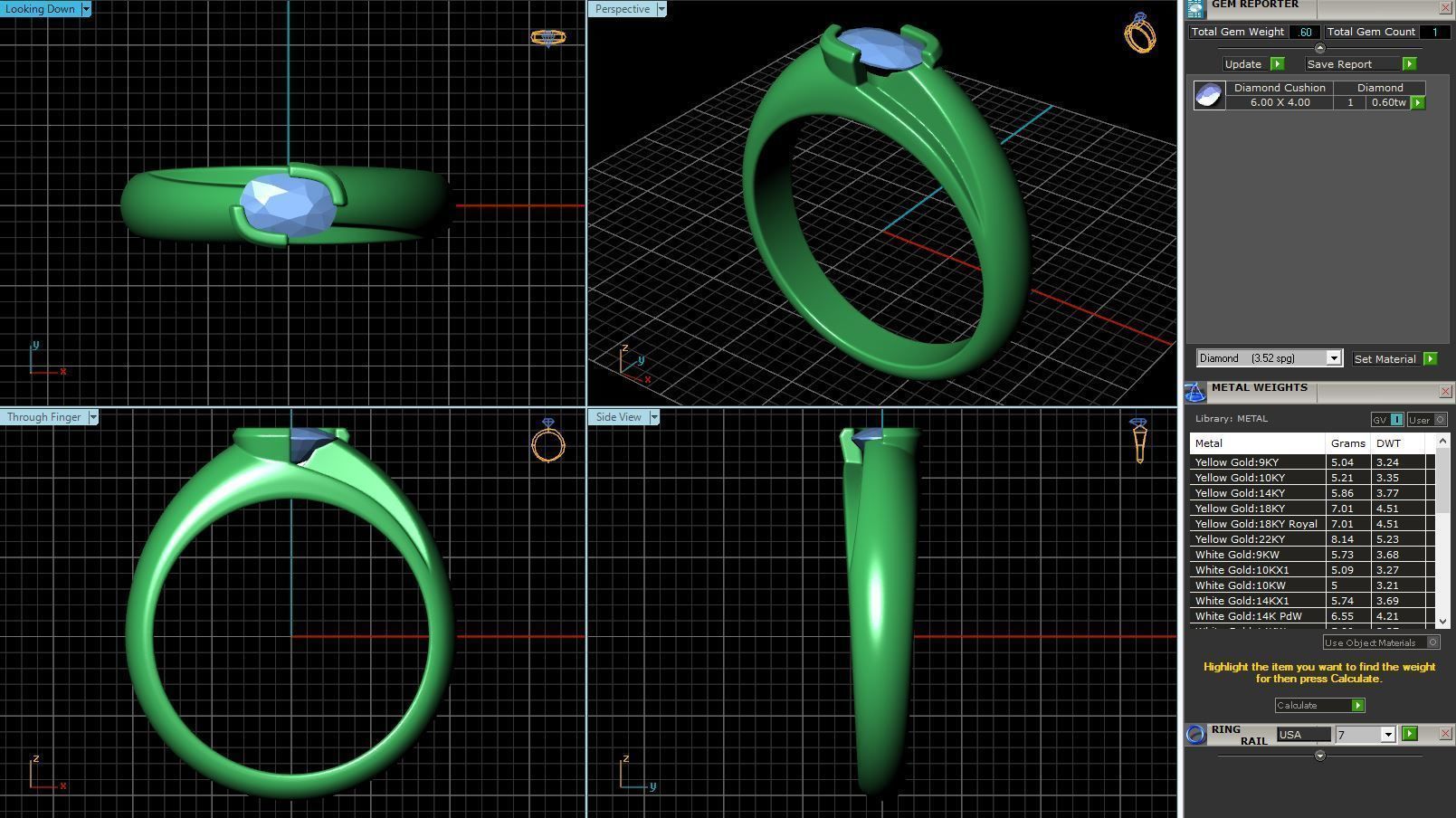Click the Total Gem Weight value field

[1304, 32]
